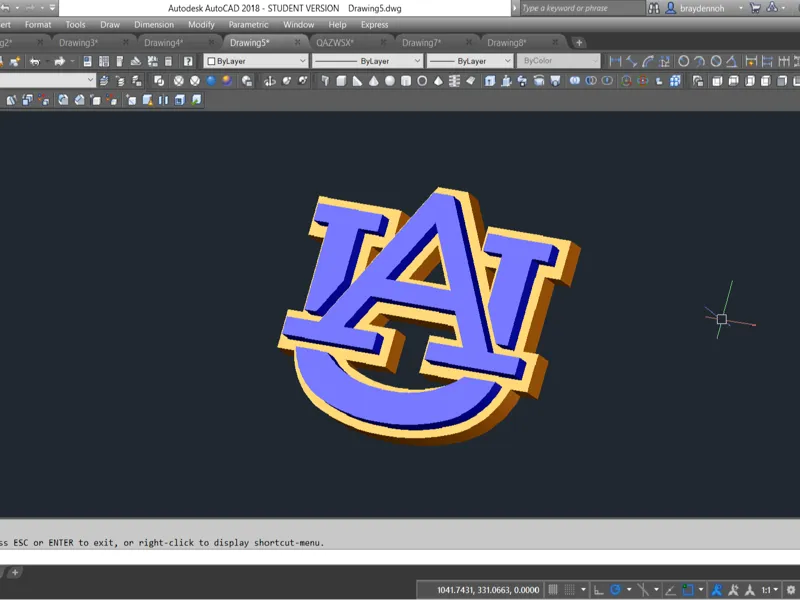Open the ByColor plot style dropdown
The height and width of the screenshot is (600, 800).
click(x=558, y=61)
